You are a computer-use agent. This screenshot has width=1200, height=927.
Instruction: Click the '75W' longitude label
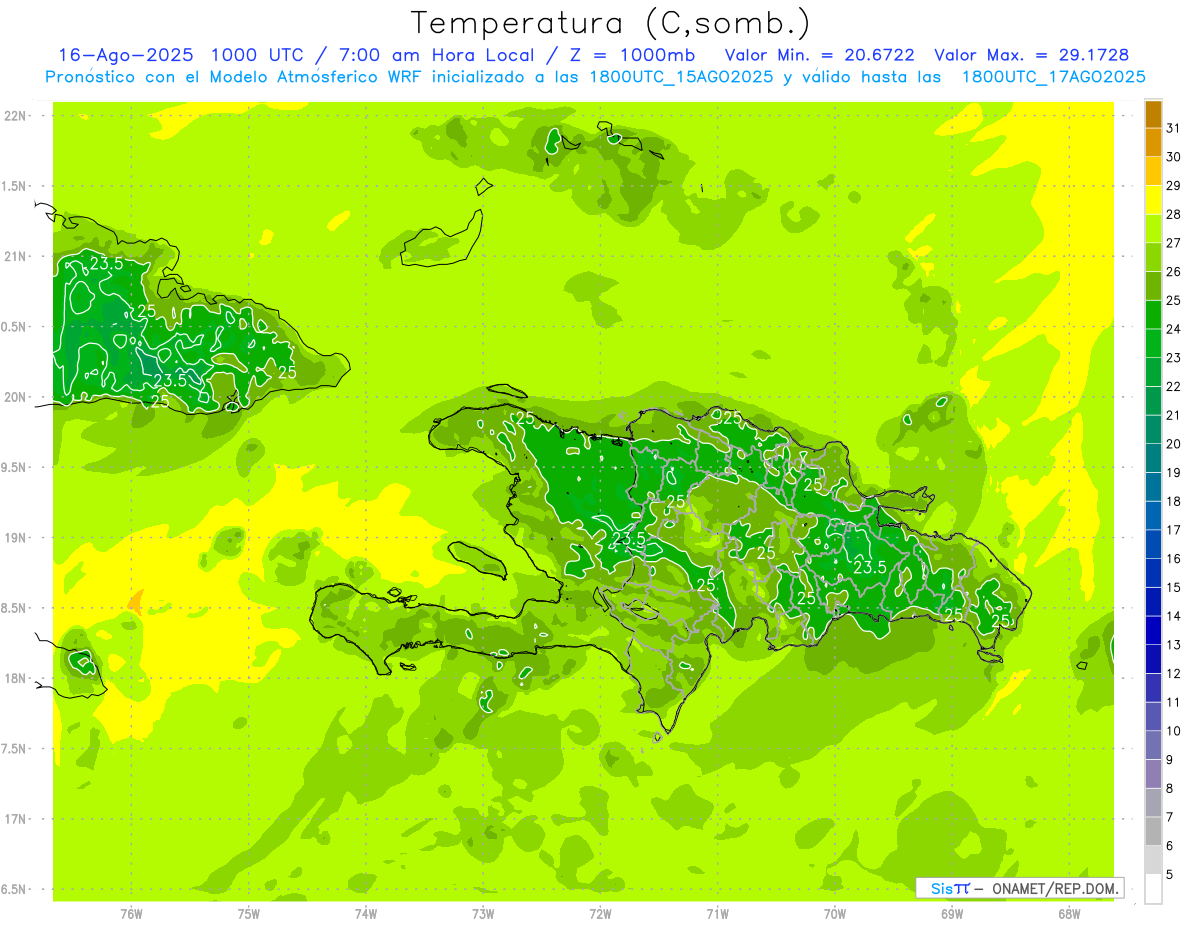click(x=249, y=913)
